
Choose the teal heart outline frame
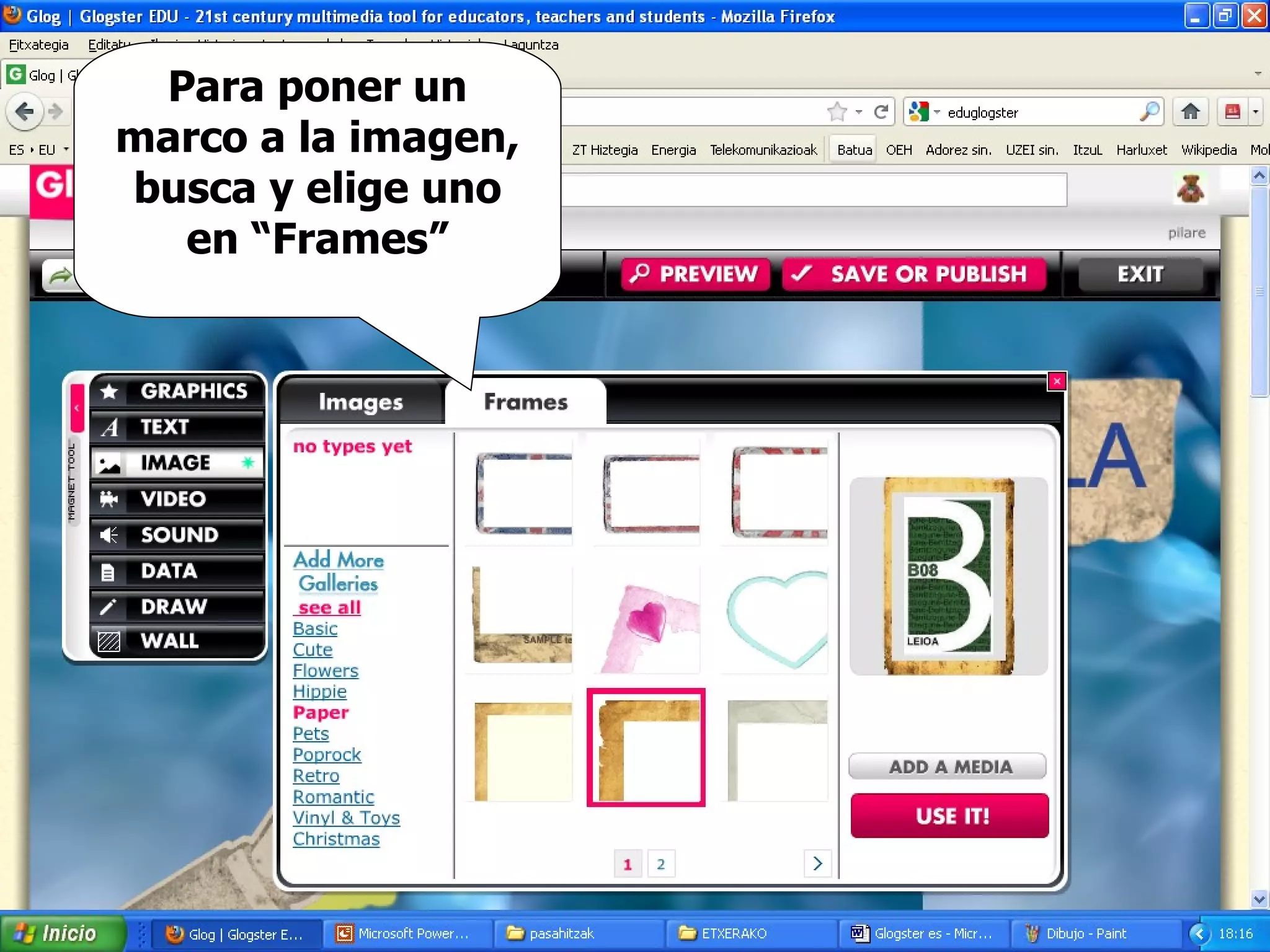tap(775, 620)
